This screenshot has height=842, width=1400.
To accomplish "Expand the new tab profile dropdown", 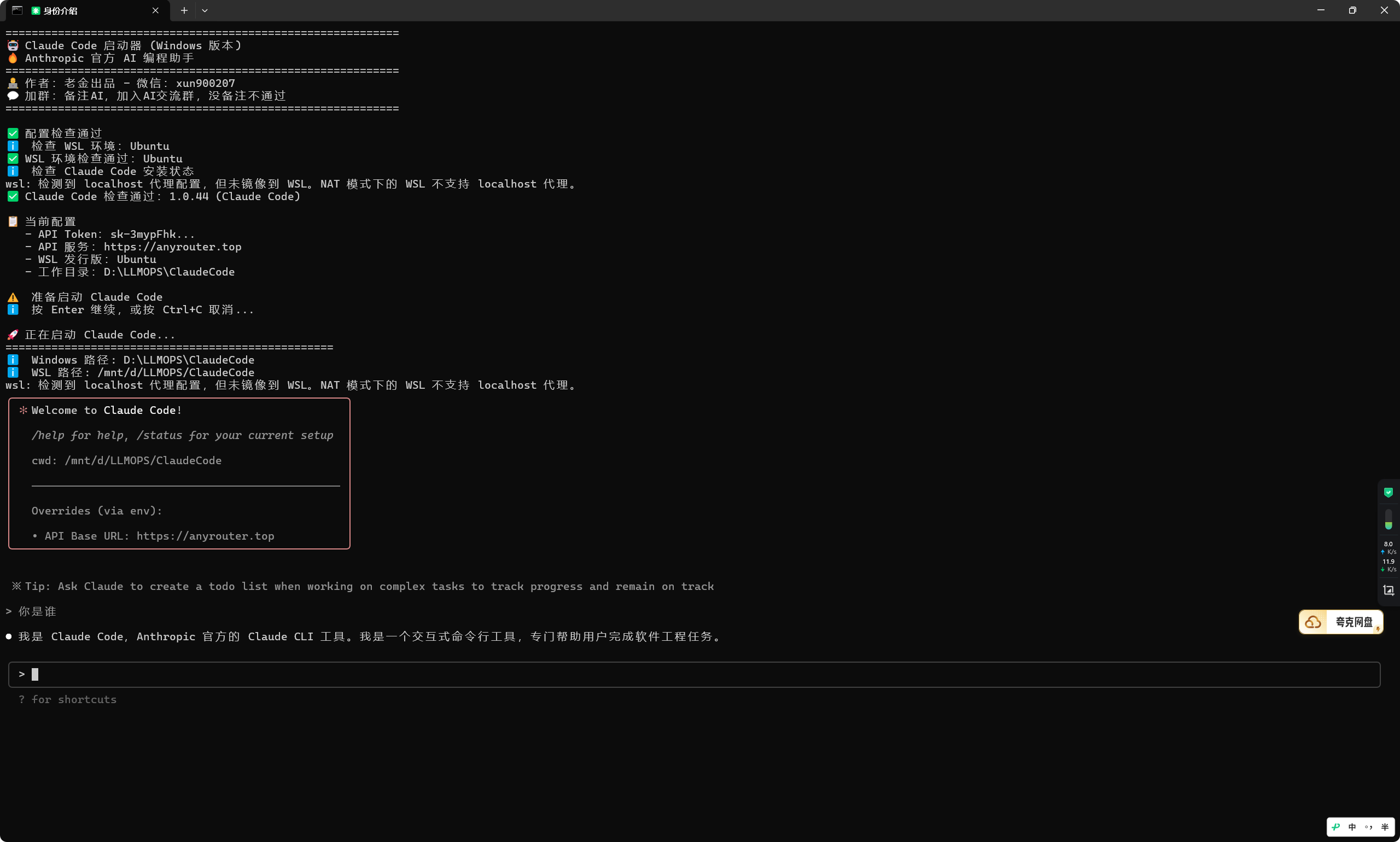I will tap(205, 10).
